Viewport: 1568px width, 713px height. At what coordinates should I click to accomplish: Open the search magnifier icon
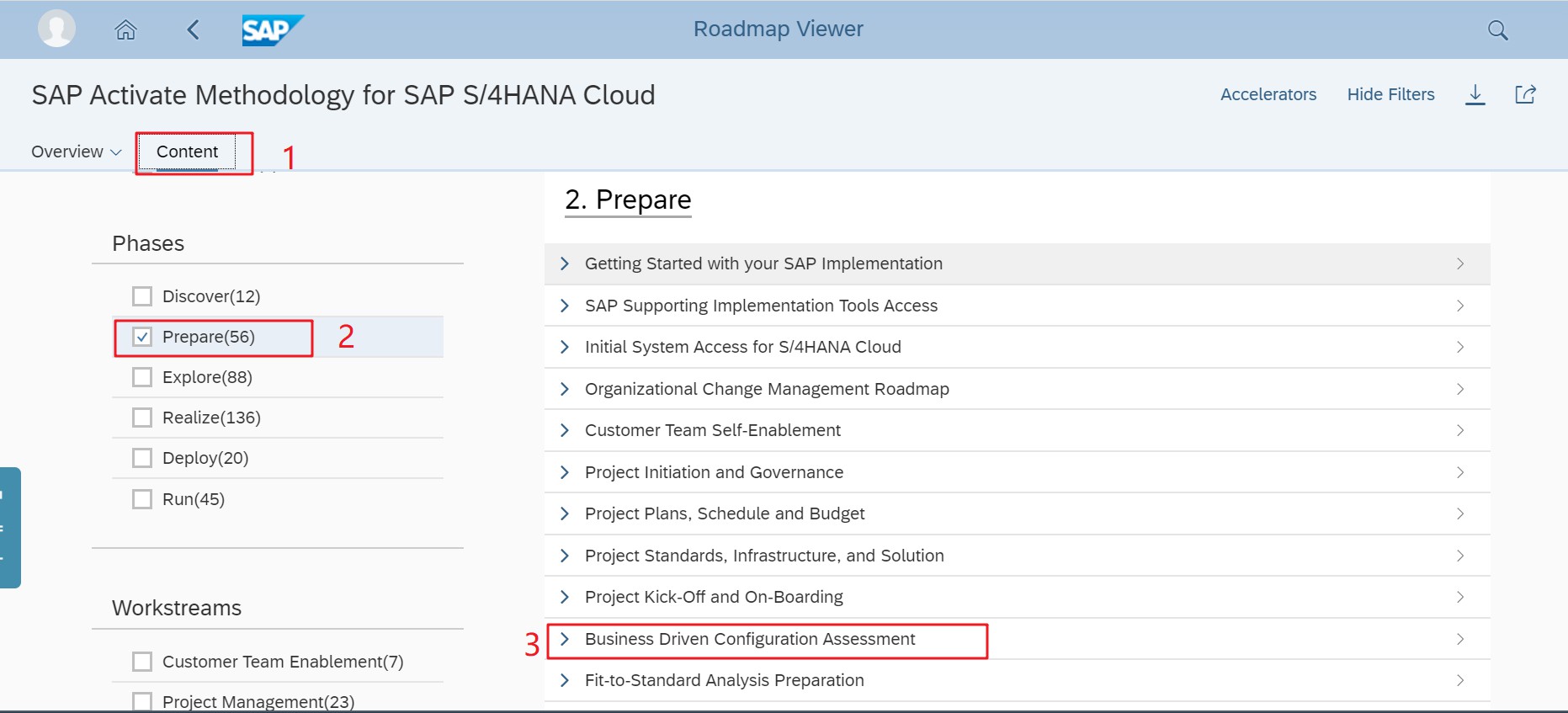tap(1497, 30)
